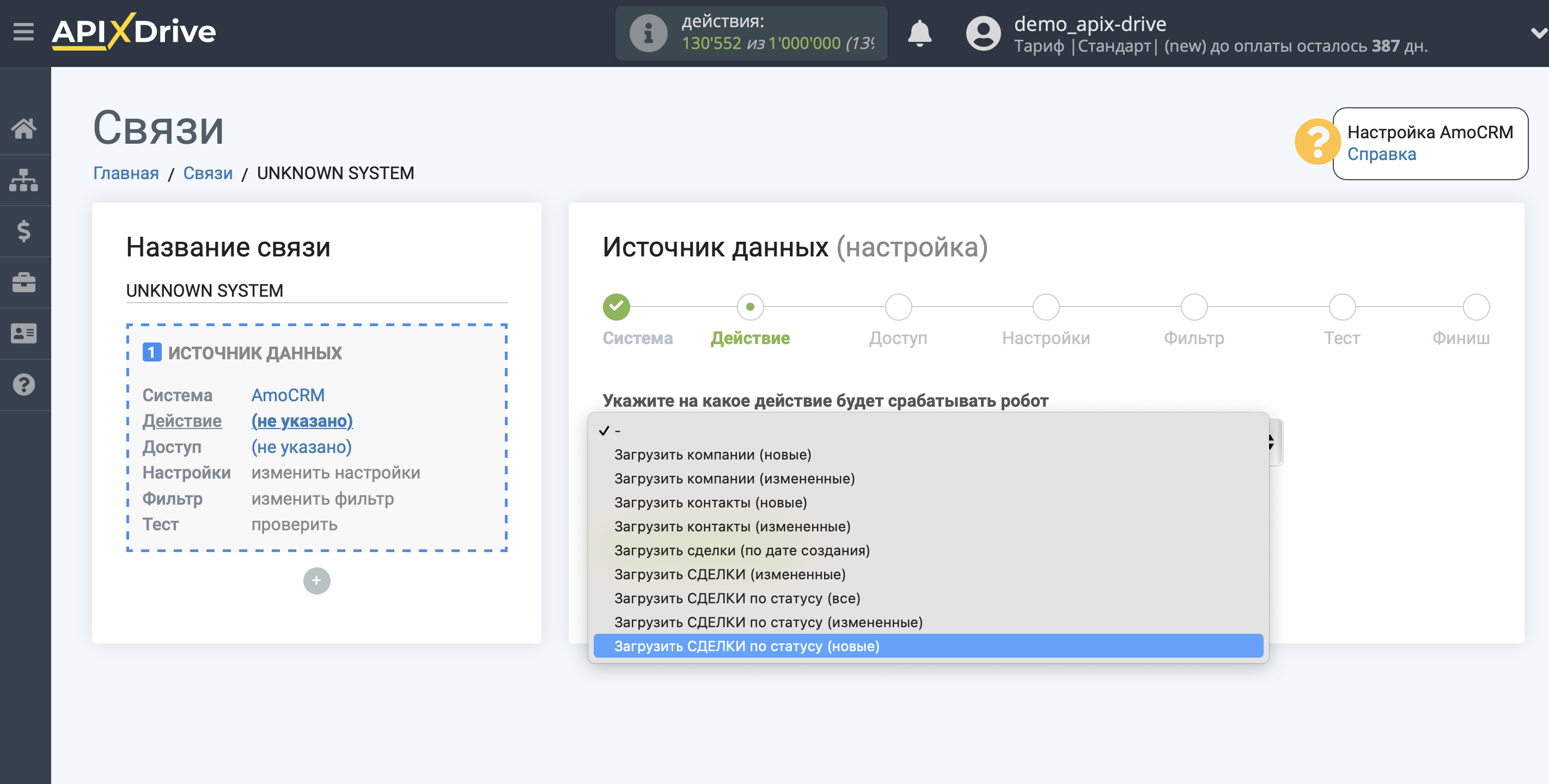Image resolution: width=1549 pixels, height=784 pixels.
Task: Expand the account dropdown chevron
Action: point(1538,33)
